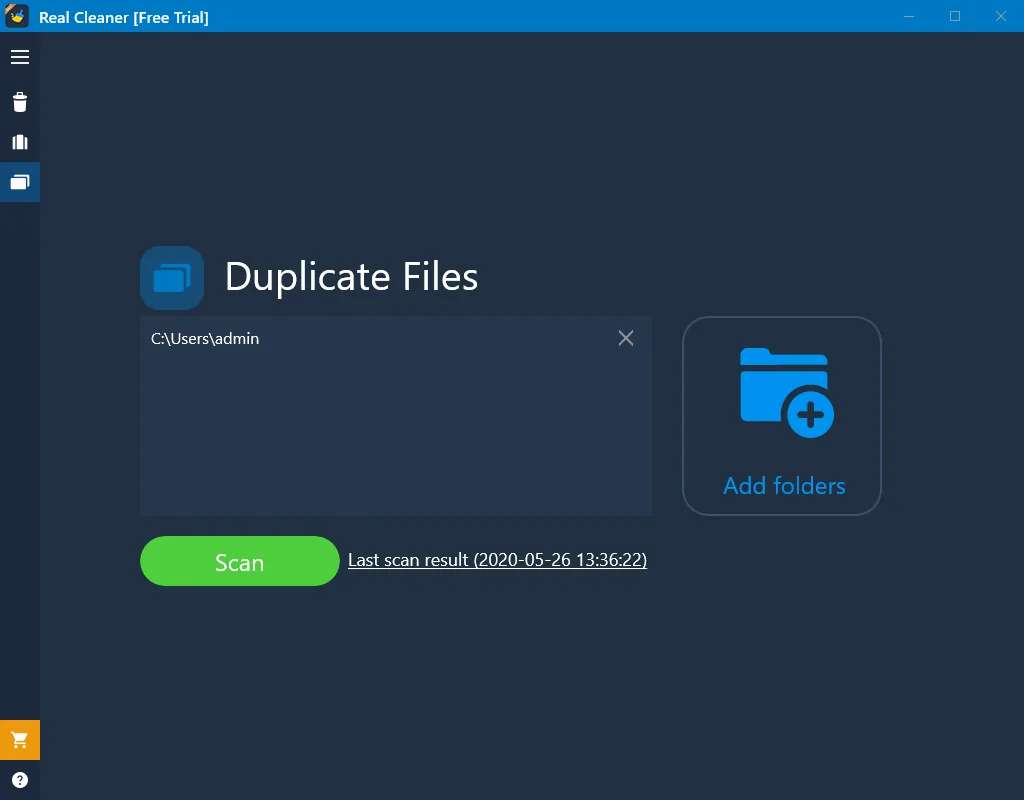Click the Real Cleaner app logo in title bar
The image size is (1024, 800).
(x=16, y=16)
